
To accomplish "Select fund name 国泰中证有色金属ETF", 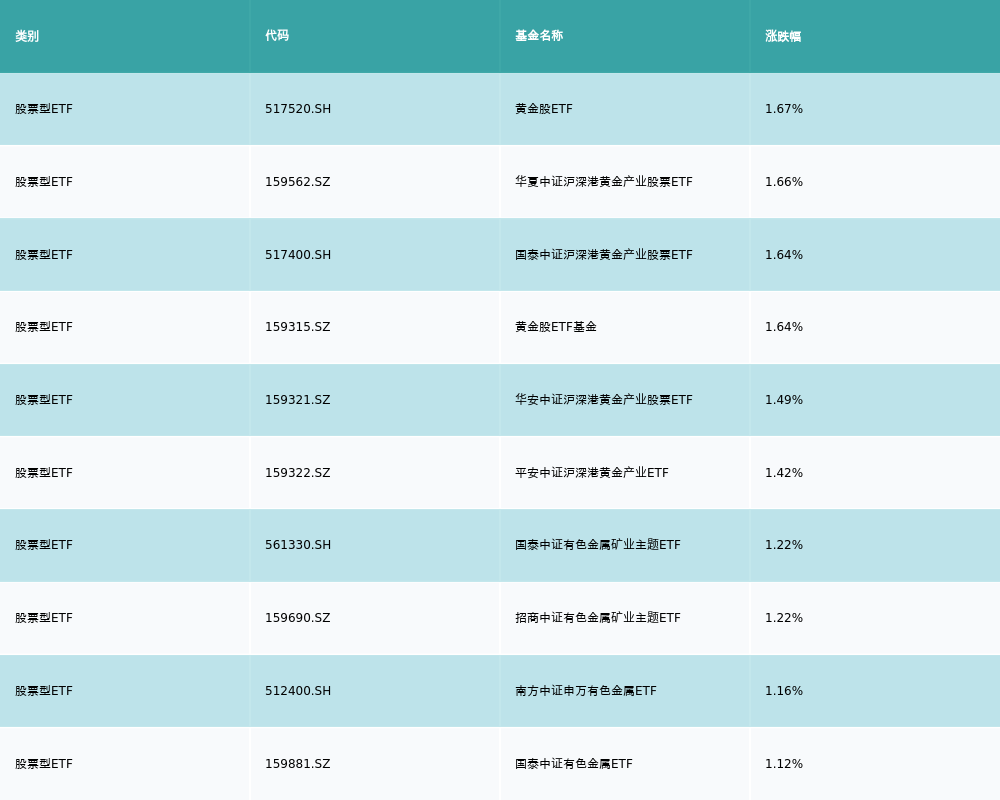I will pos(573,764).
